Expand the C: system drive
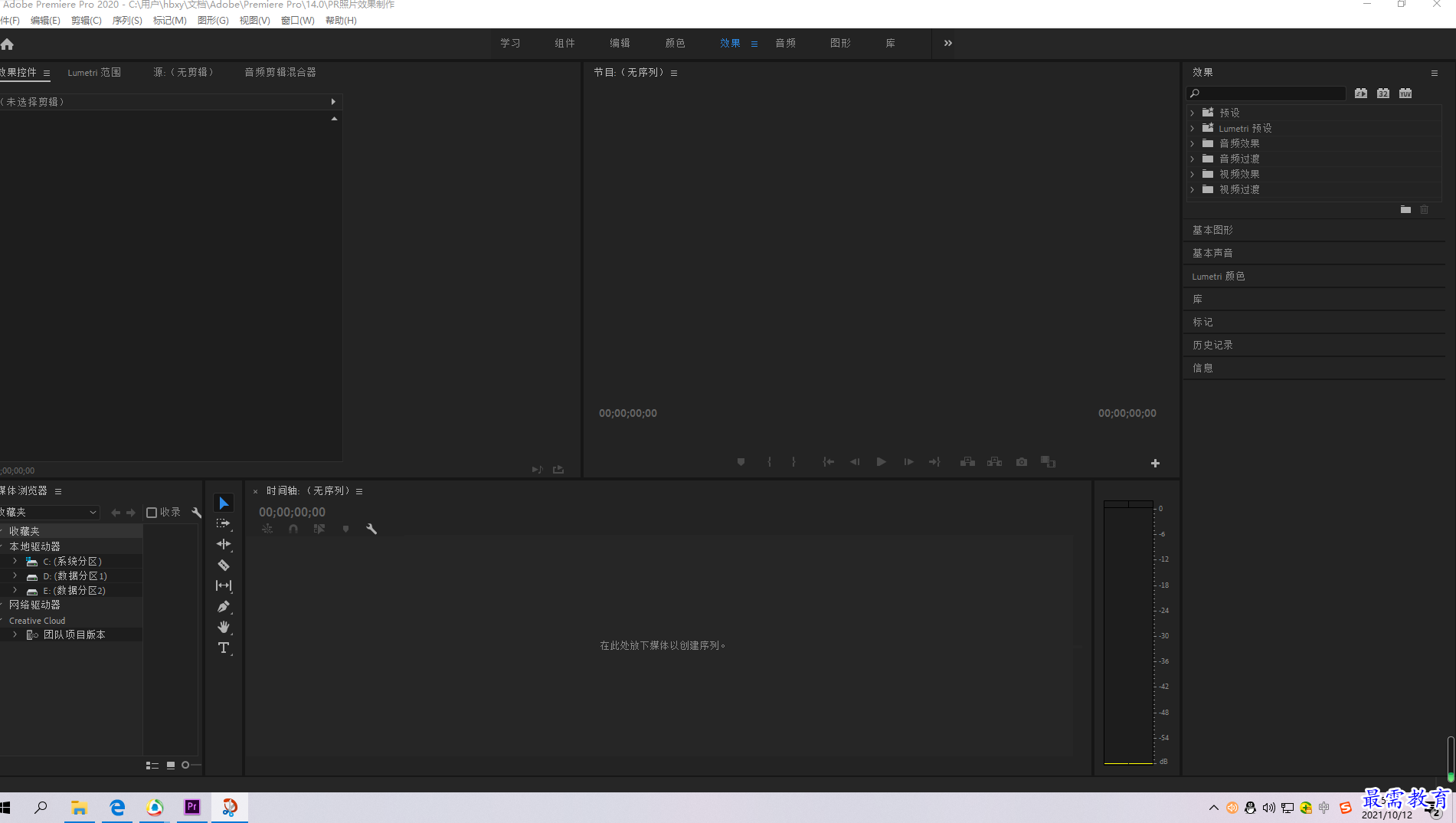The width and height of the screenshot is (1456, 823). [x=15, y=561]
